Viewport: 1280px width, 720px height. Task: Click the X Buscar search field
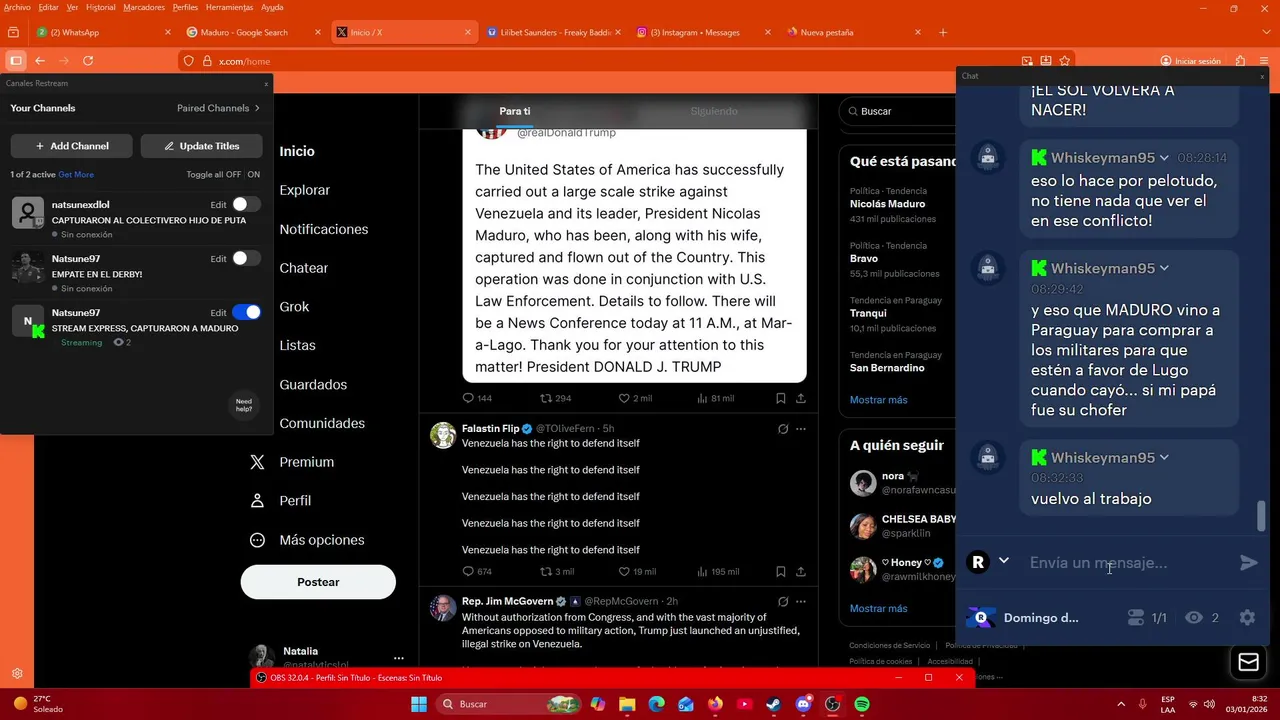tap(897, 111)
